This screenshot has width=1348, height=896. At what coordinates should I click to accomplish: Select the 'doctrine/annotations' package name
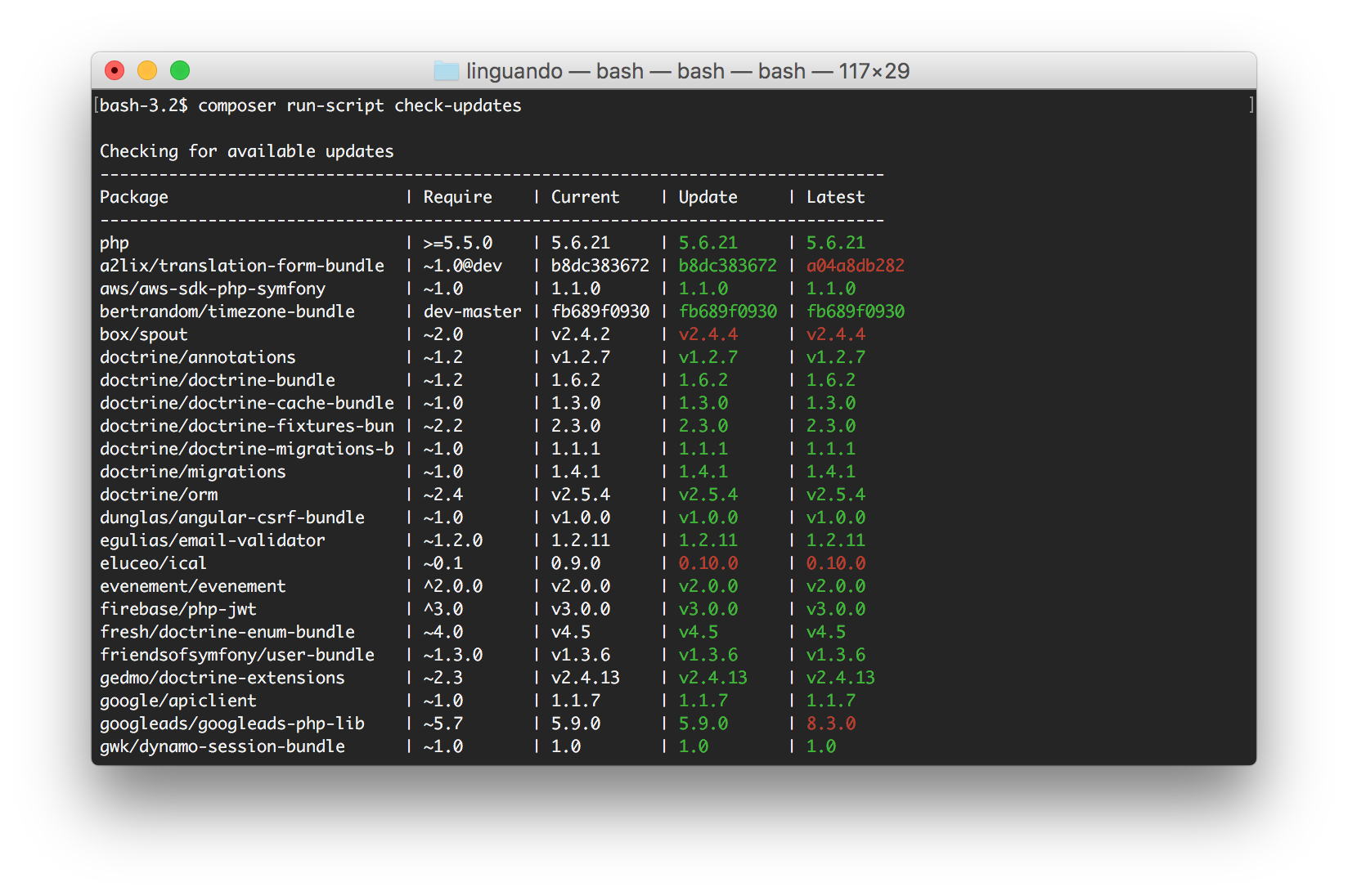click(198, 357)
